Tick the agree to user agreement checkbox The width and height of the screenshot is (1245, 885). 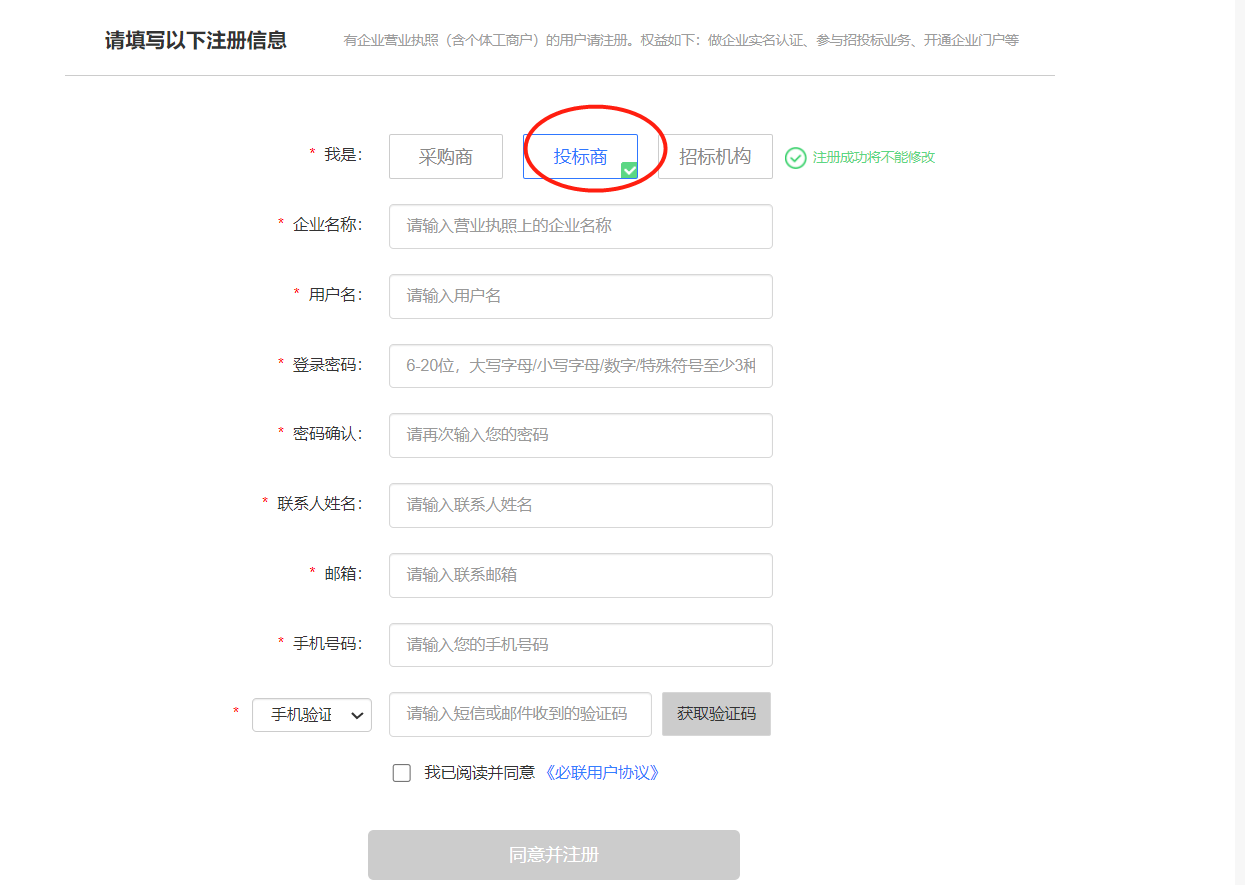coord(402,773)
